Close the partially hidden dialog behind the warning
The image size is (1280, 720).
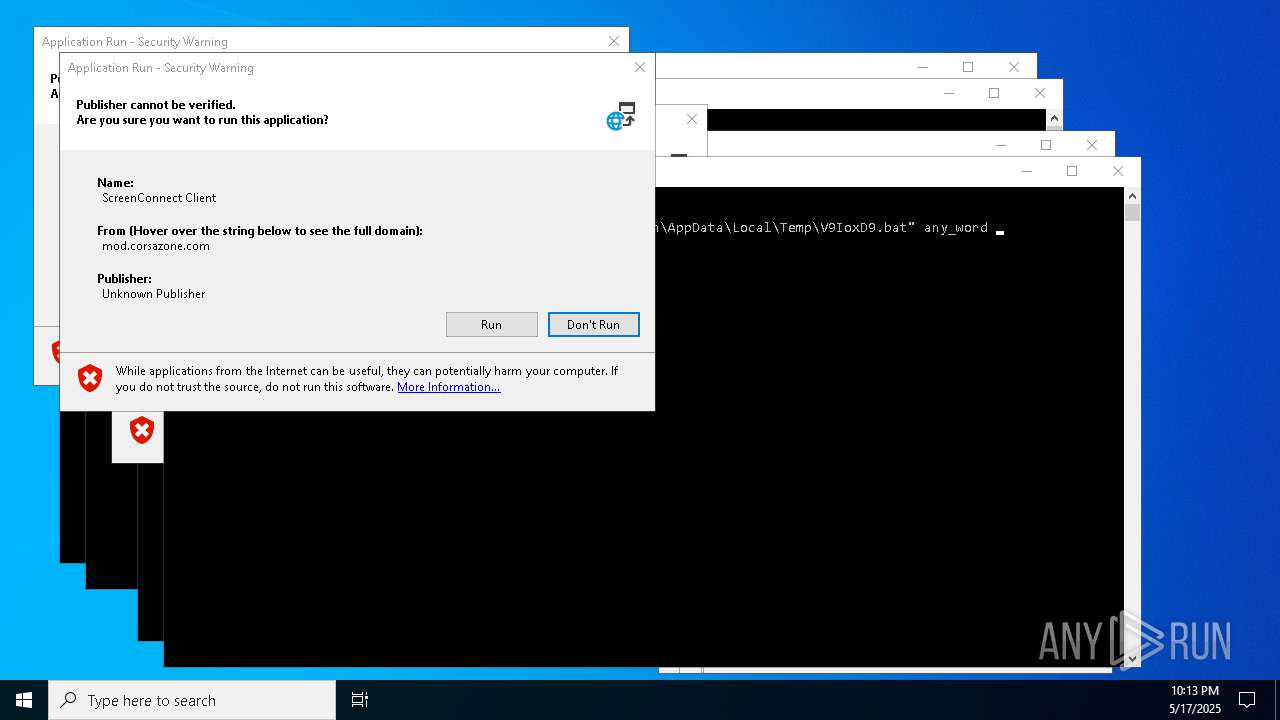pyautogui.click(x=692, y=119)
